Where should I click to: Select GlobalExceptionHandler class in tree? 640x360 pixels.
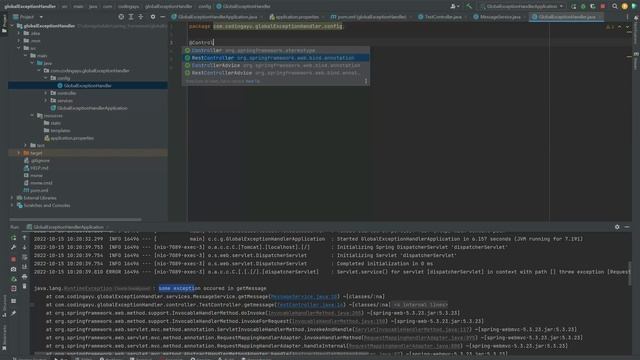(x=88, y=86)
